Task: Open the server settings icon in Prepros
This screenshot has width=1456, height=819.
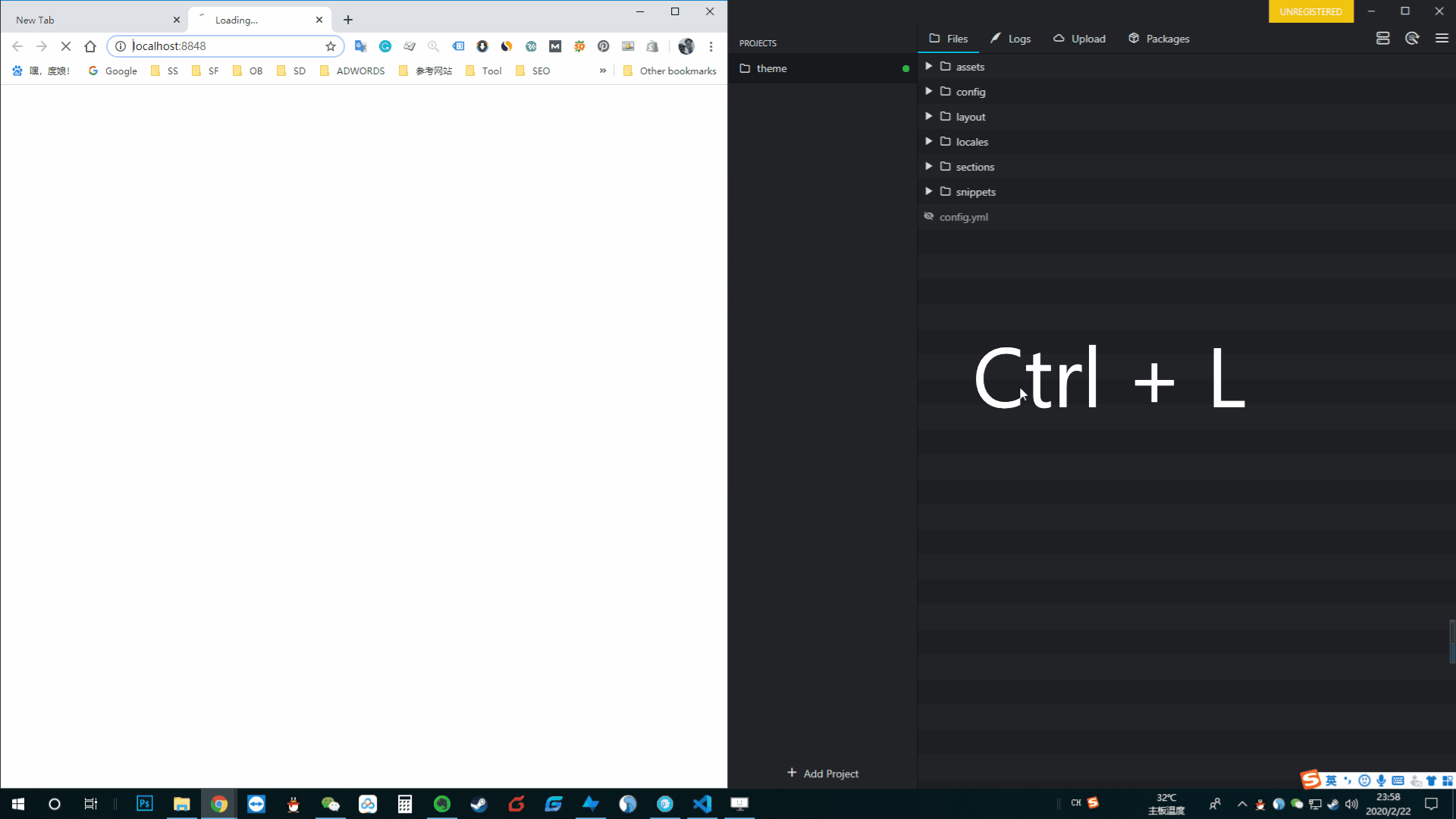Action: coord(1382,39)
